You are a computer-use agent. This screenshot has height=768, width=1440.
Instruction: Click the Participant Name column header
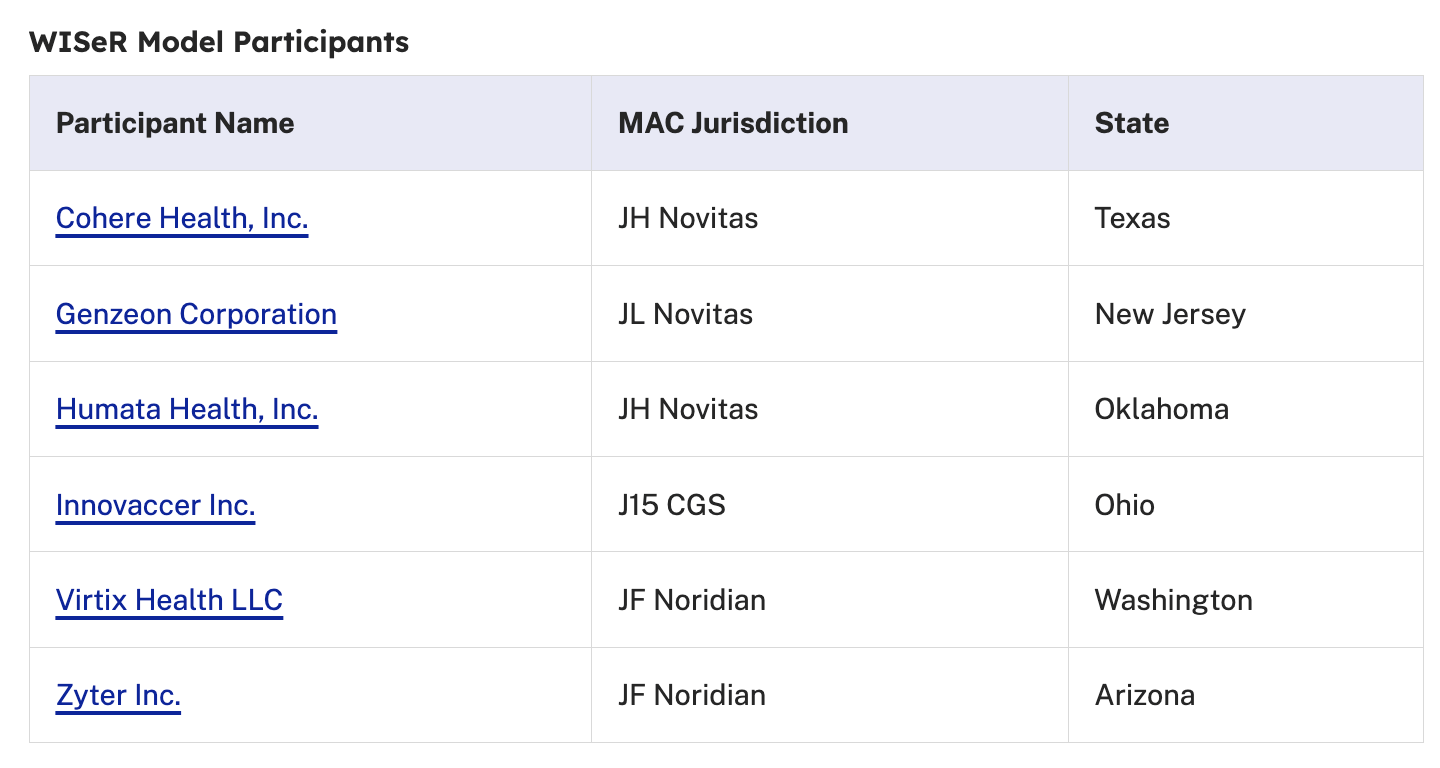[175, 123]
